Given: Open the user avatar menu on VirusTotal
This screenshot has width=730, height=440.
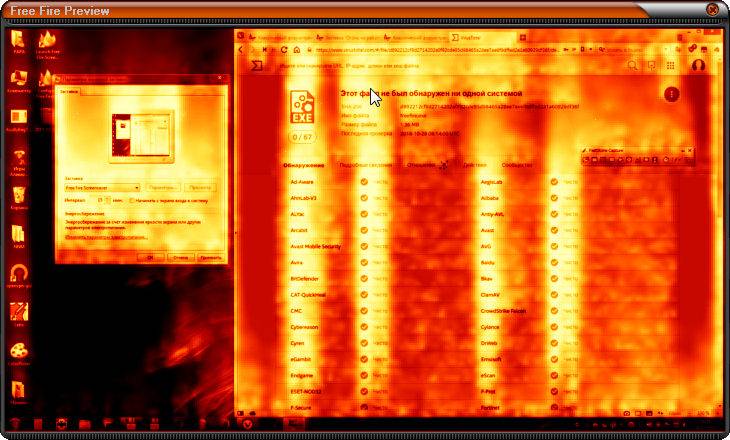Looking at the screenshot, I should (x=697, y=66).
